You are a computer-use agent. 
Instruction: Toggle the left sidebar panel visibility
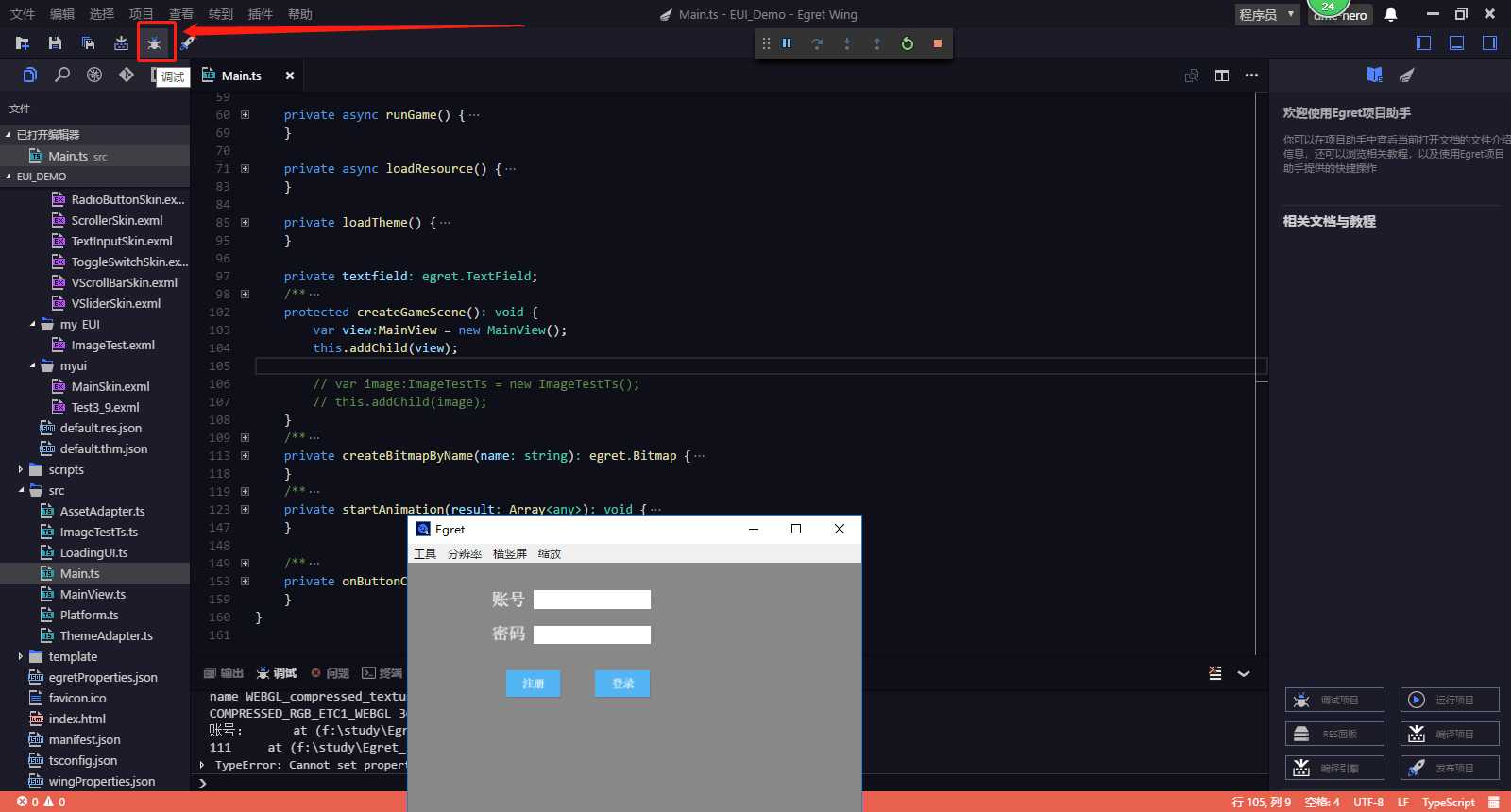pos(1424,43)
